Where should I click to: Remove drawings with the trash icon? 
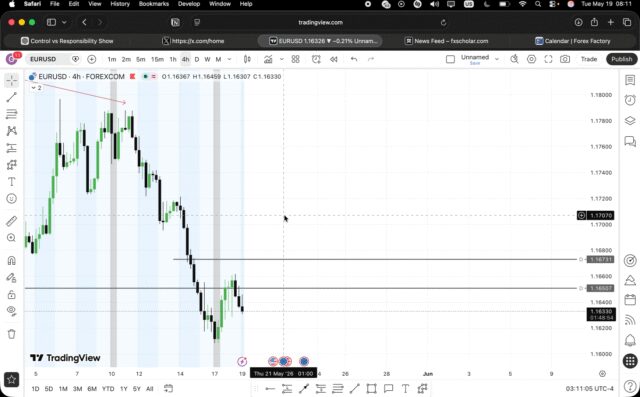(11, 334)
